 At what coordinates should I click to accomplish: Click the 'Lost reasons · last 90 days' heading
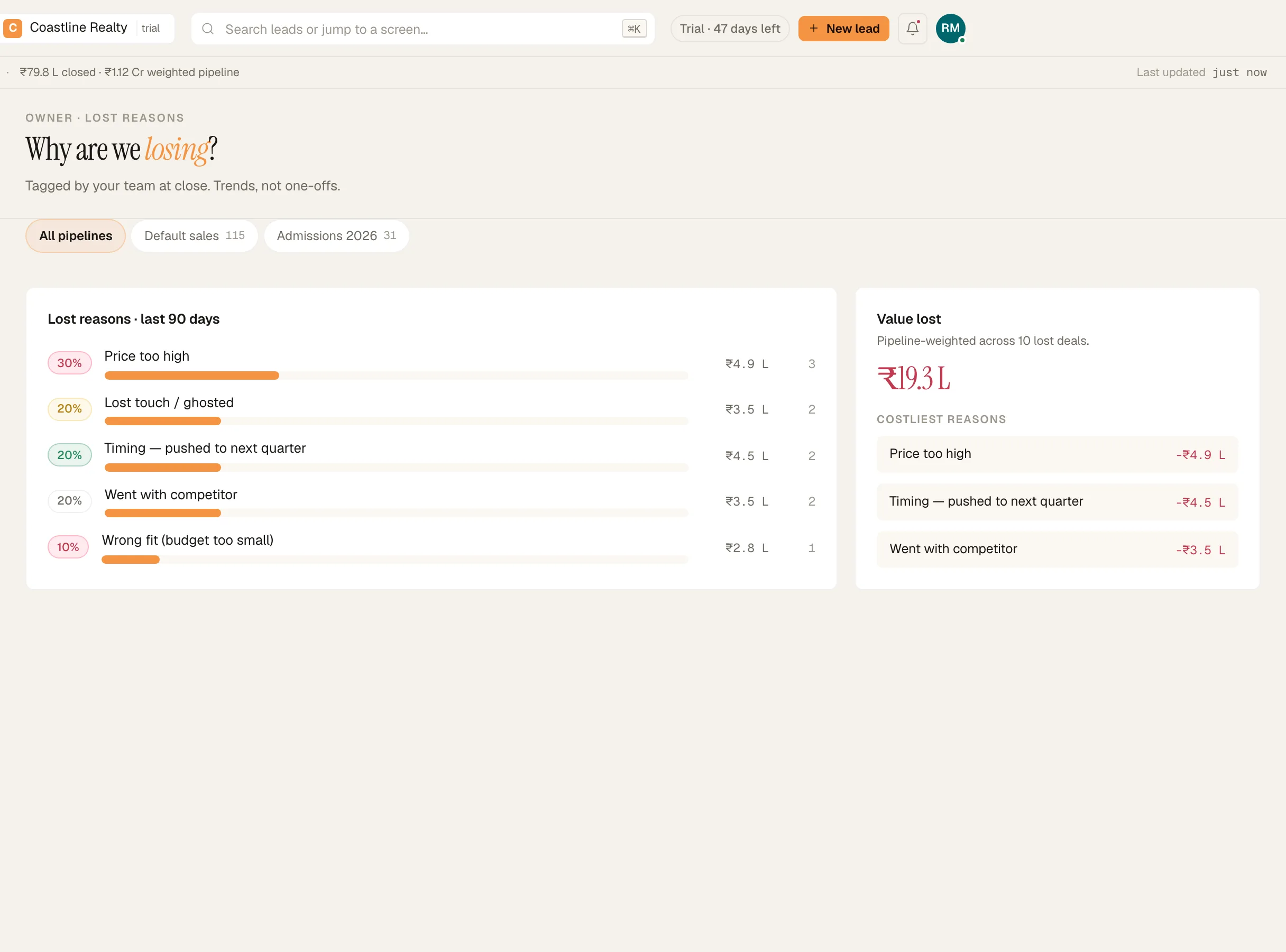pyautogui.click(x=134, y=319)
